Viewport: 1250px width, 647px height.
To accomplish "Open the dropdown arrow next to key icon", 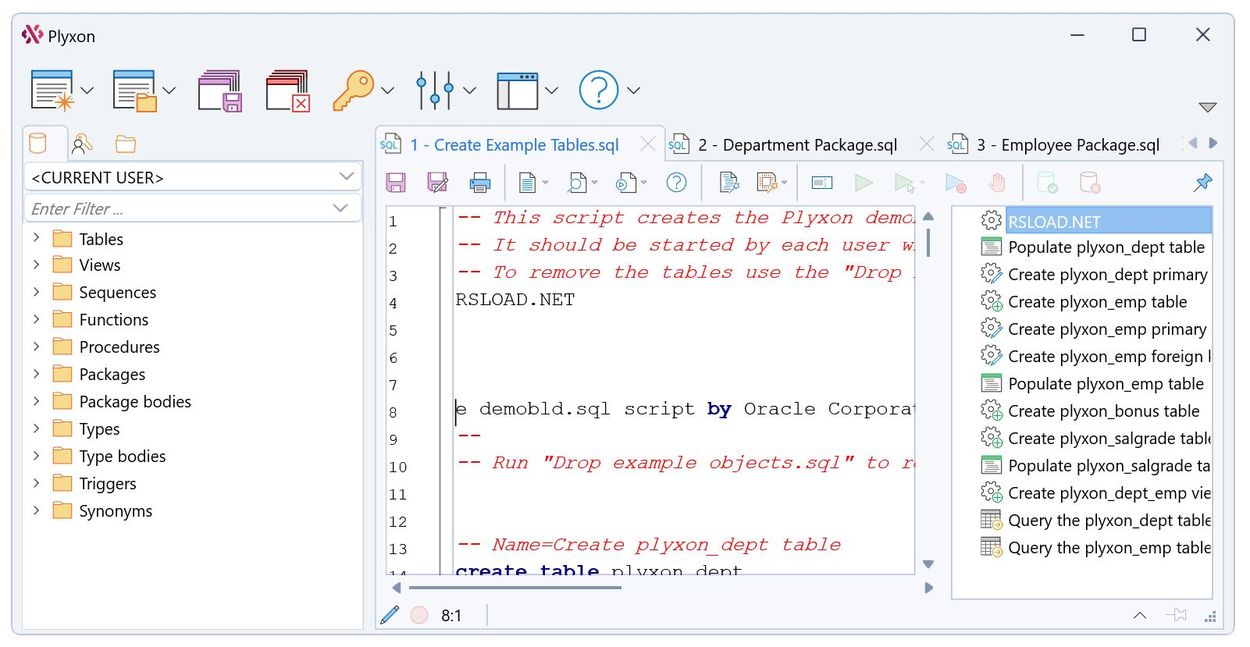I will [388, 91].
